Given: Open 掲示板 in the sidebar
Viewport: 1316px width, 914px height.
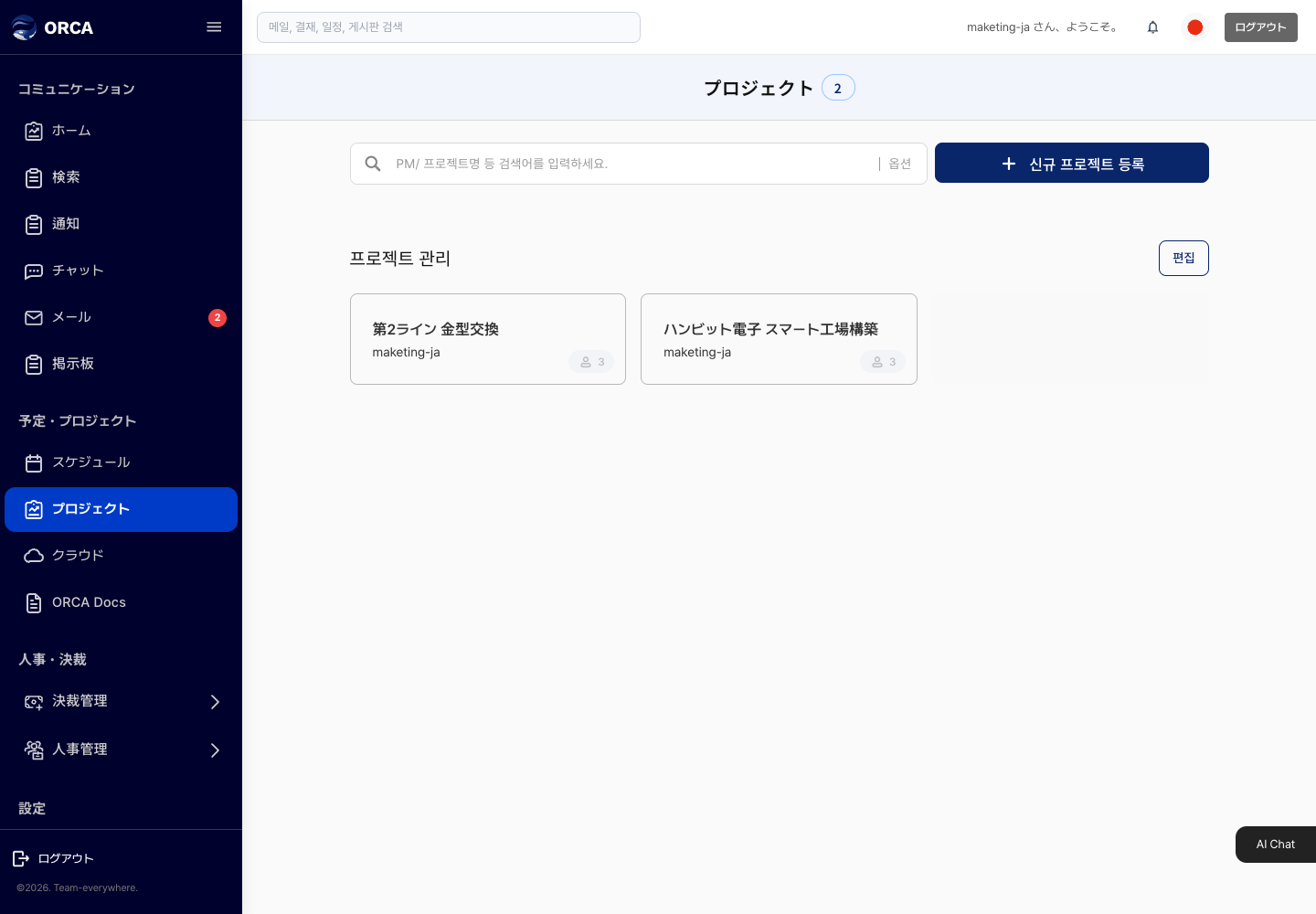Looking at the screenshot, I should coord(121,364).
